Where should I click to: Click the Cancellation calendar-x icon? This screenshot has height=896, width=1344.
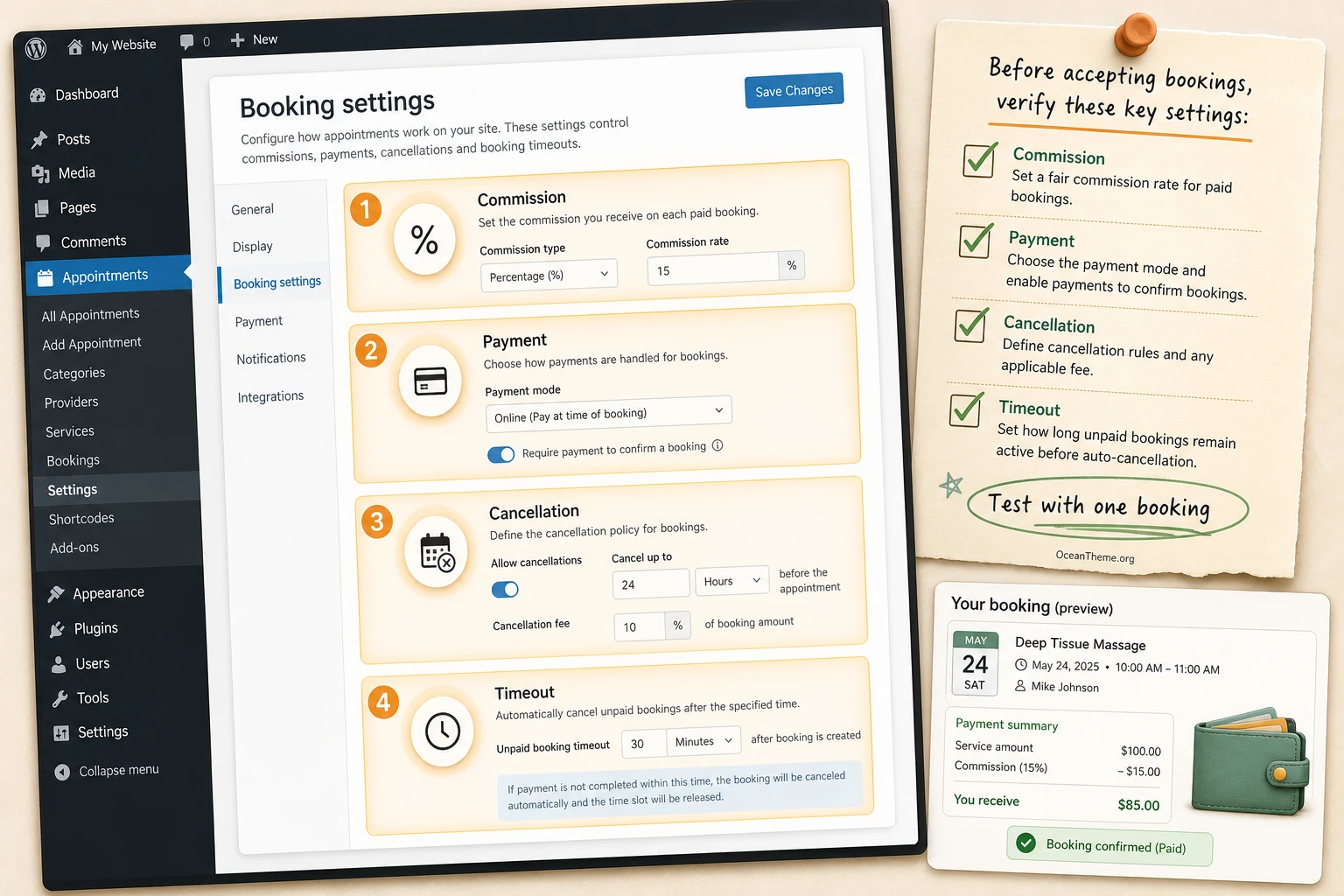(x=437, y=553)
